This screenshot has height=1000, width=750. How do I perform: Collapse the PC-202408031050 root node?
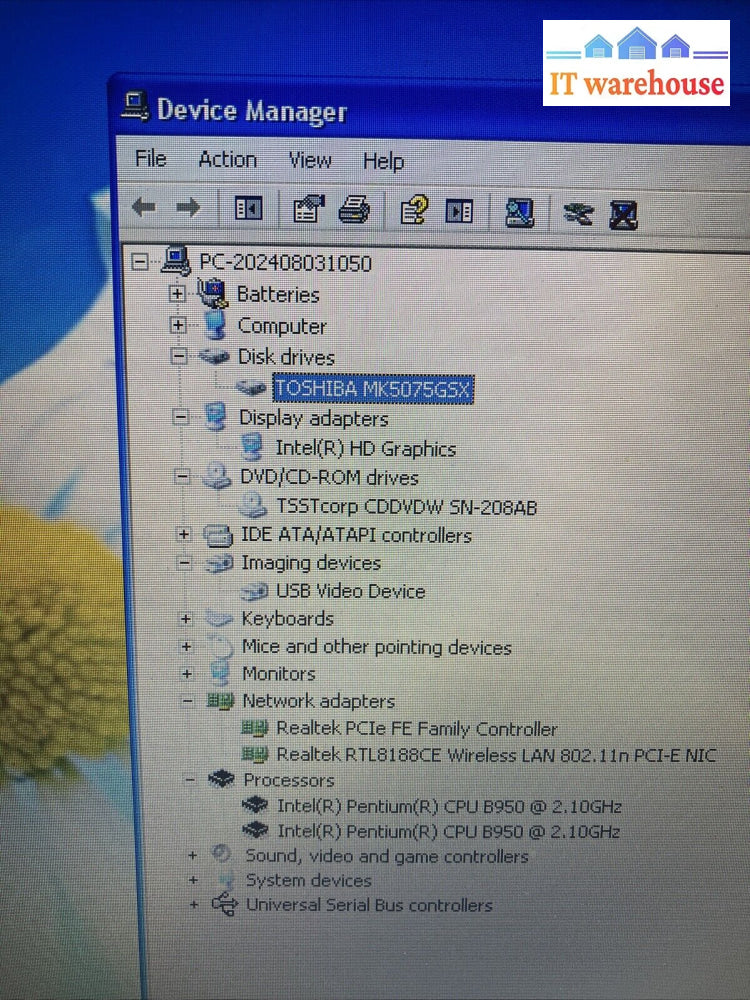[x=140, y=261]
